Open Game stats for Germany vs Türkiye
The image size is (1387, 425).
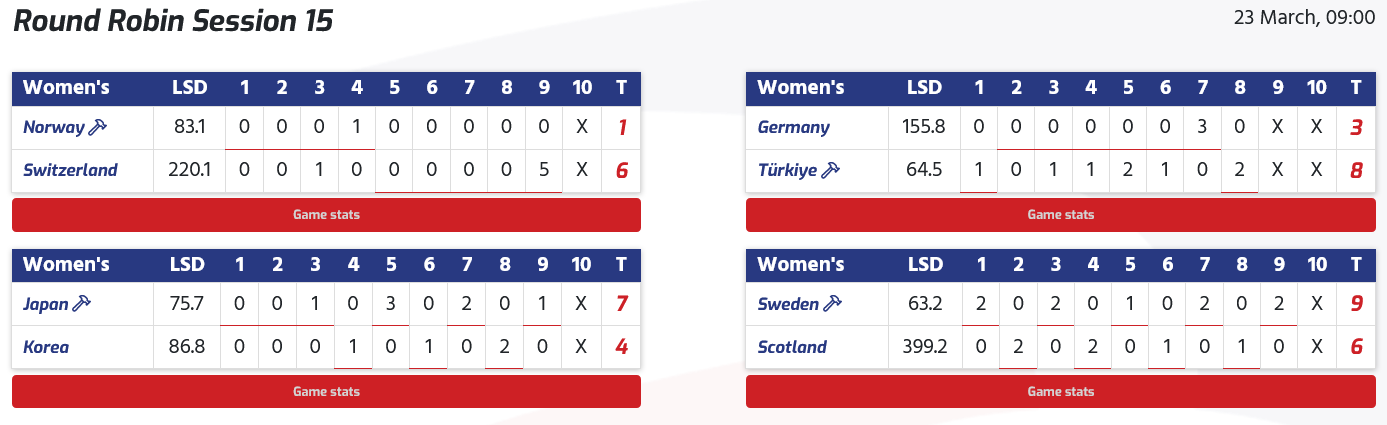[x=1060, y=215]
